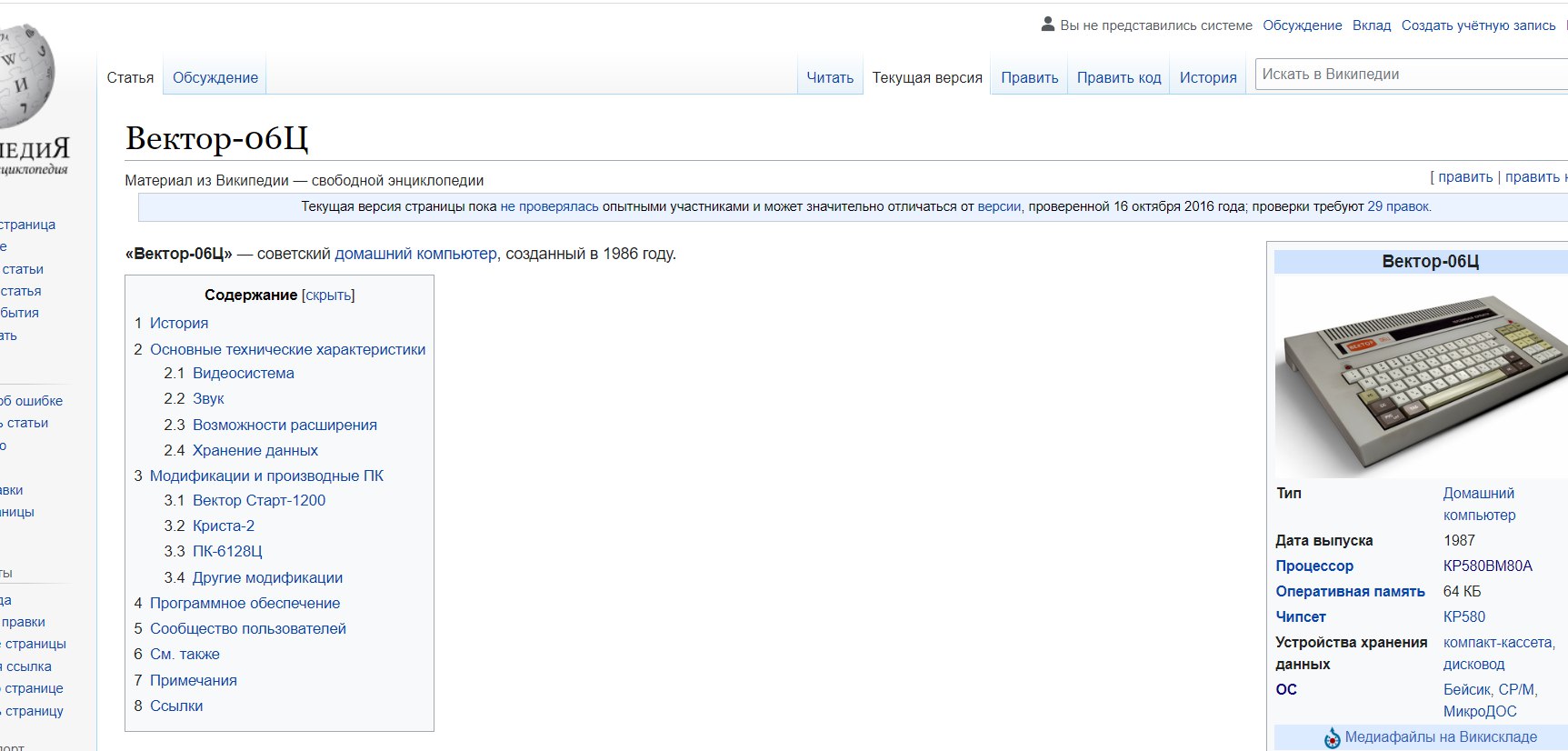Select the Править код tab

1118,78
